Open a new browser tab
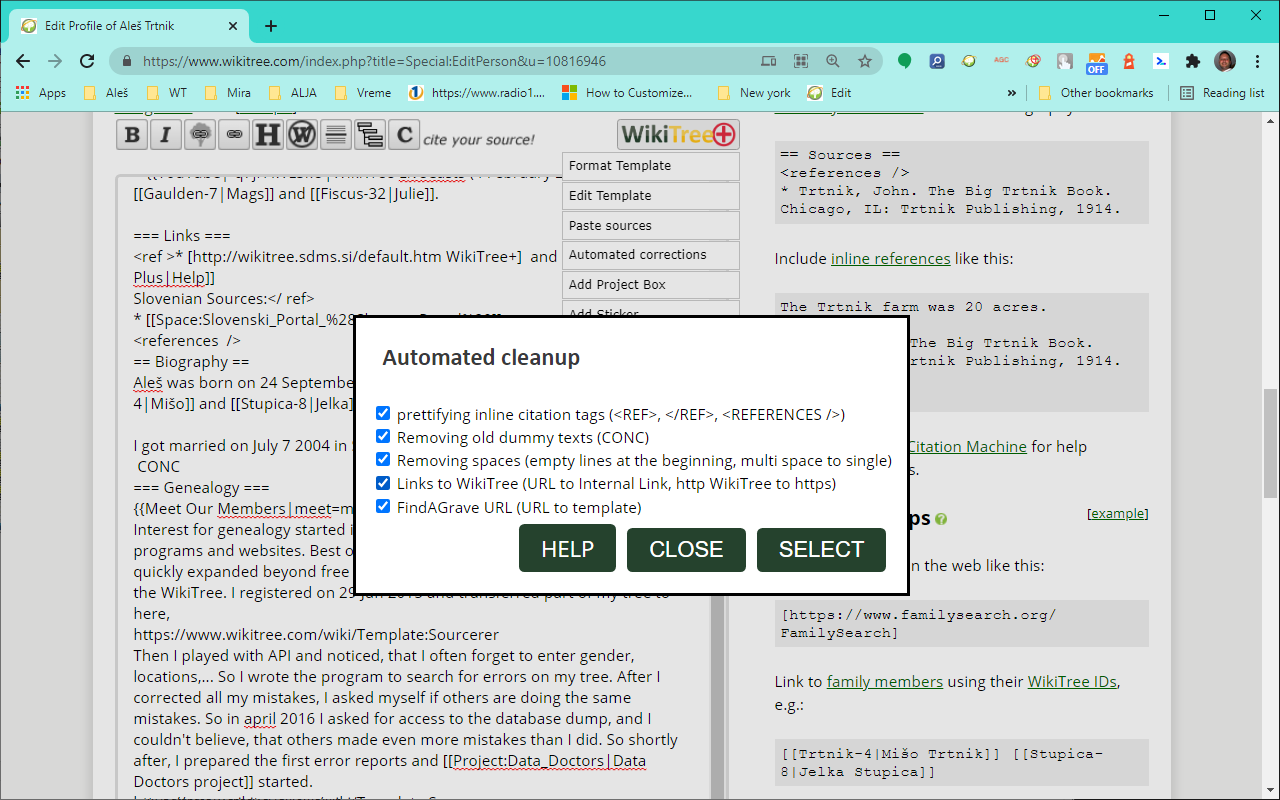Screen dimensions: 1280x800 click(x=271, y=26)
